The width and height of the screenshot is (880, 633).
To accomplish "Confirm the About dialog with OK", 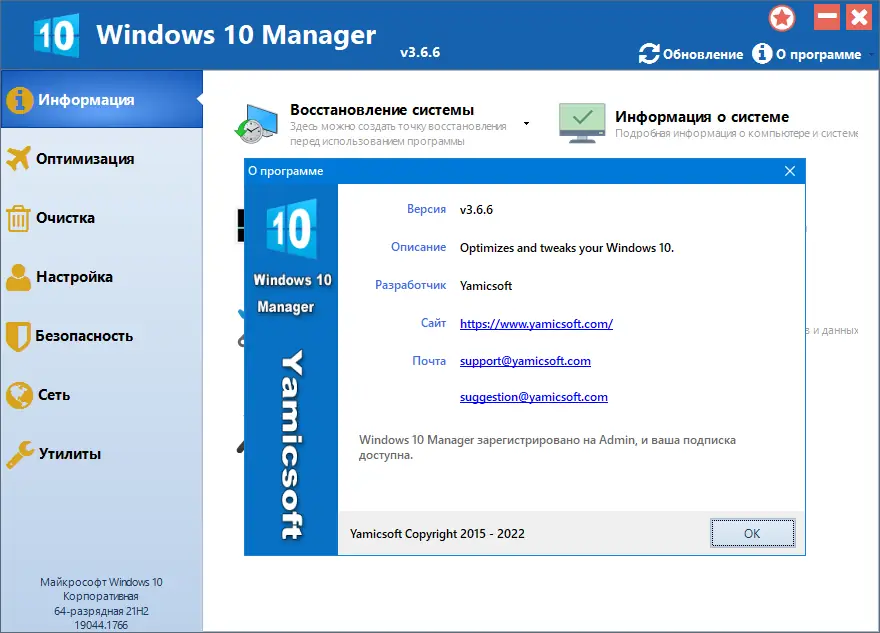I will (753, 533).
